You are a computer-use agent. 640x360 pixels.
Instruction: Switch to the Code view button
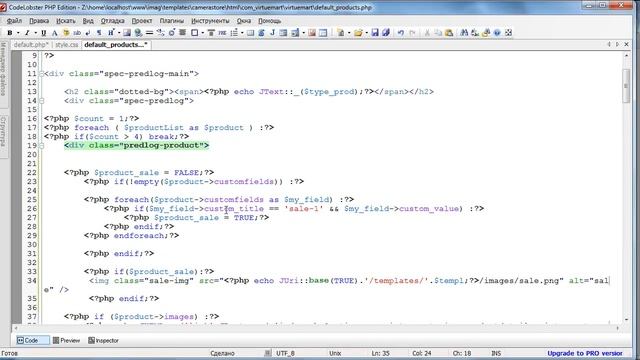pyautogui.click(x=32, y=340)
